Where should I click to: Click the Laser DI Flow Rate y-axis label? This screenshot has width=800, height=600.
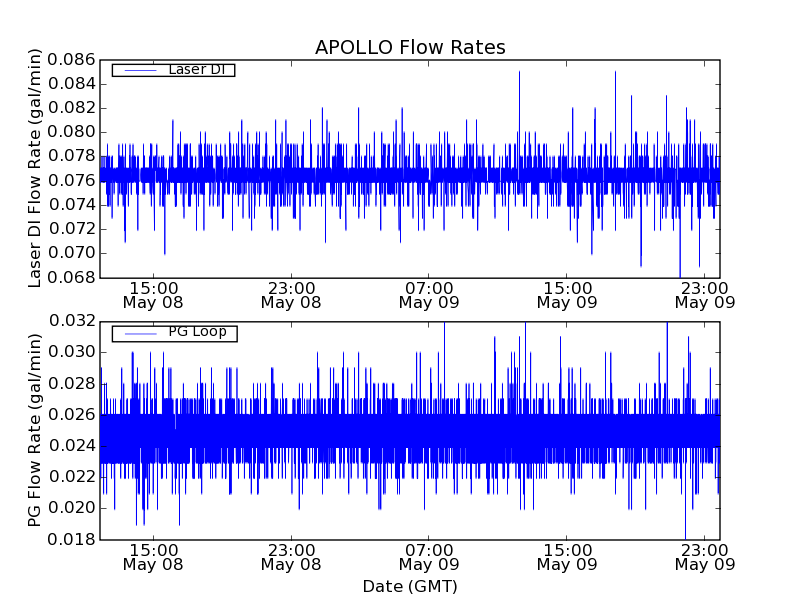pos(35,168)
